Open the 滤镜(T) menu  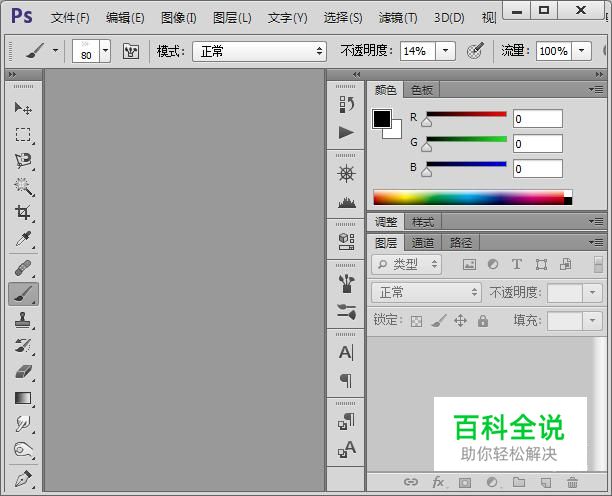(398, 18)
